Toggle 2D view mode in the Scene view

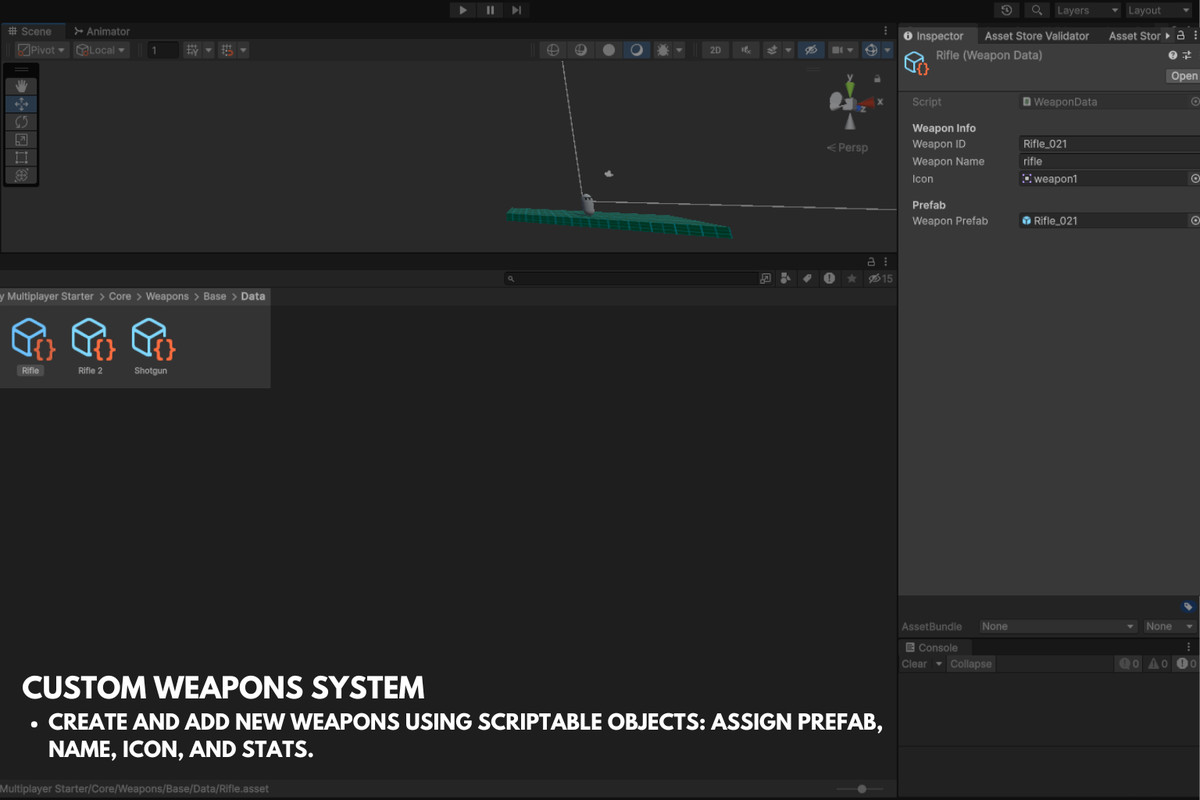(x=715, y=49)
